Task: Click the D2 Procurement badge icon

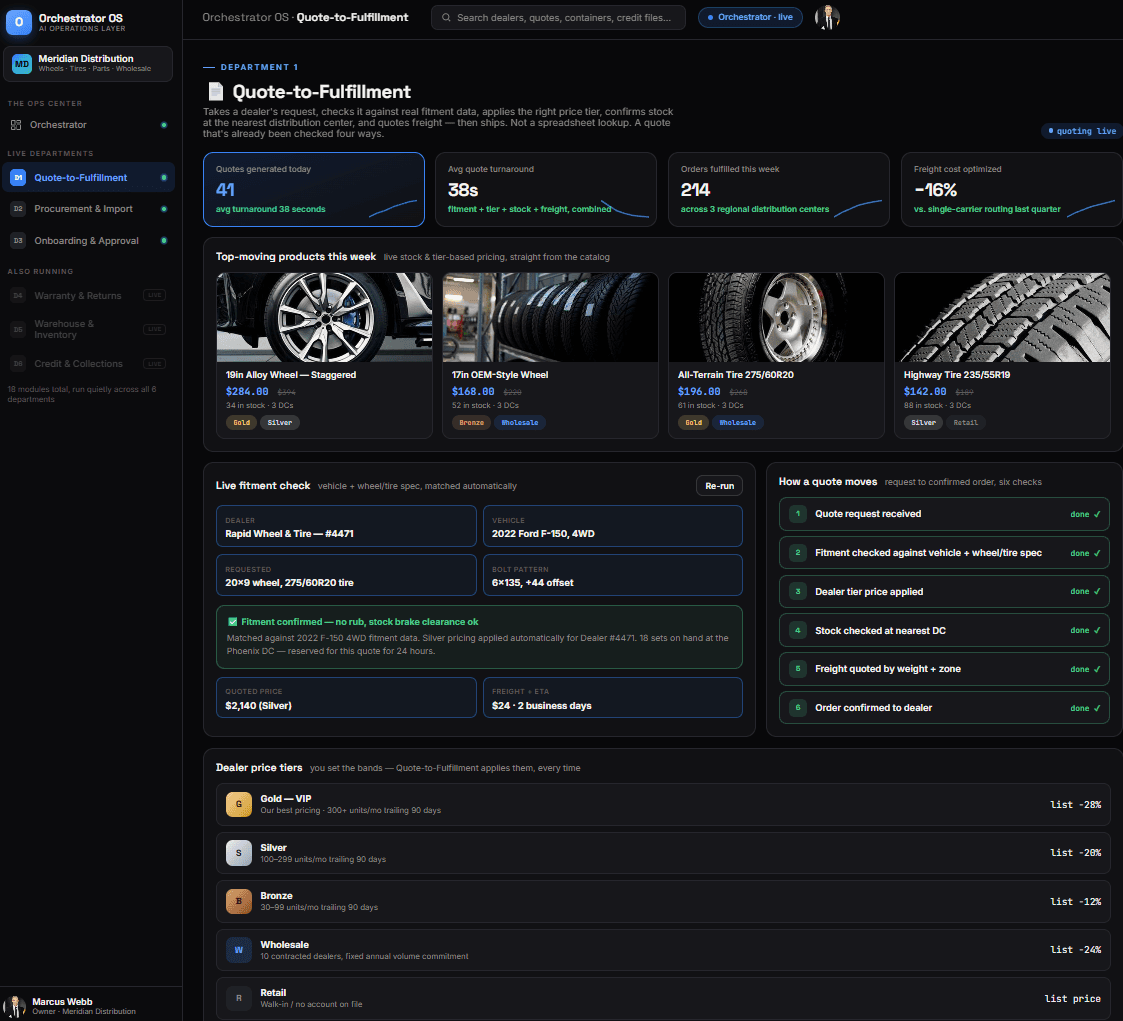Action: (x=18, y=209)
